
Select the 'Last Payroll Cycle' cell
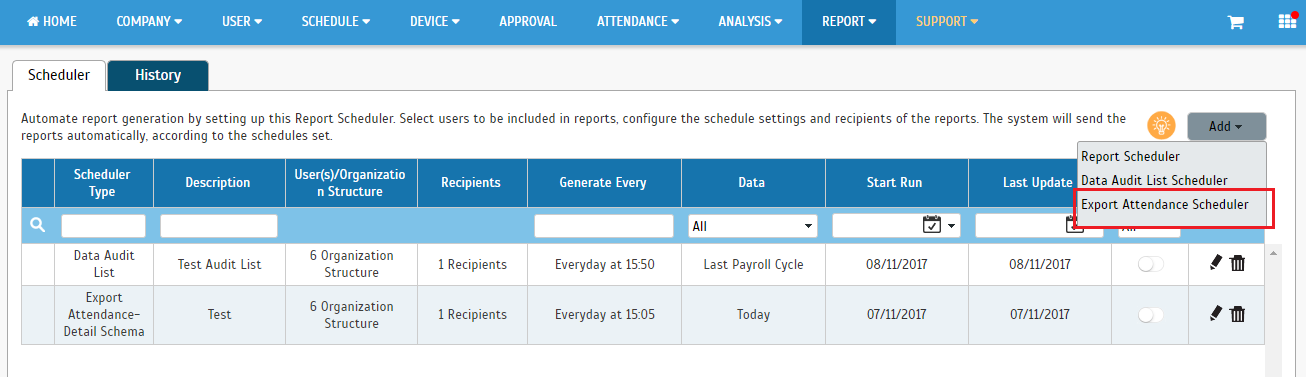pos(753,265)
